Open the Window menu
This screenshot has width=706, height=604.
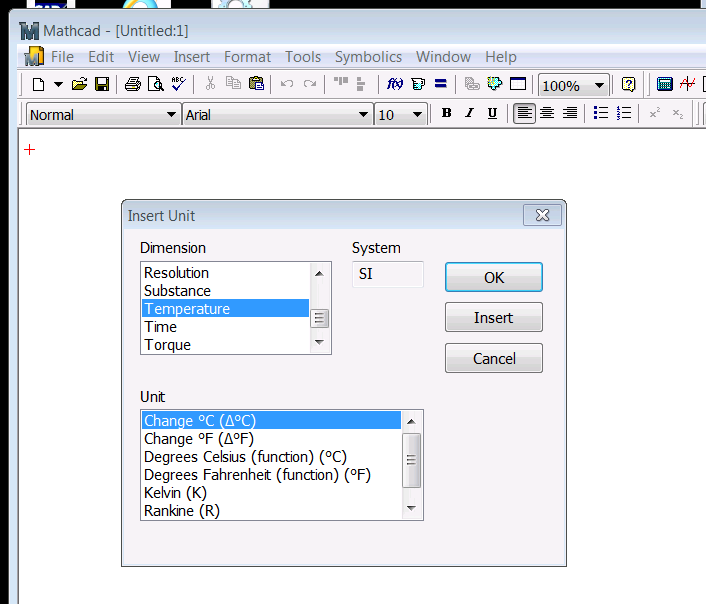point(443,57)
